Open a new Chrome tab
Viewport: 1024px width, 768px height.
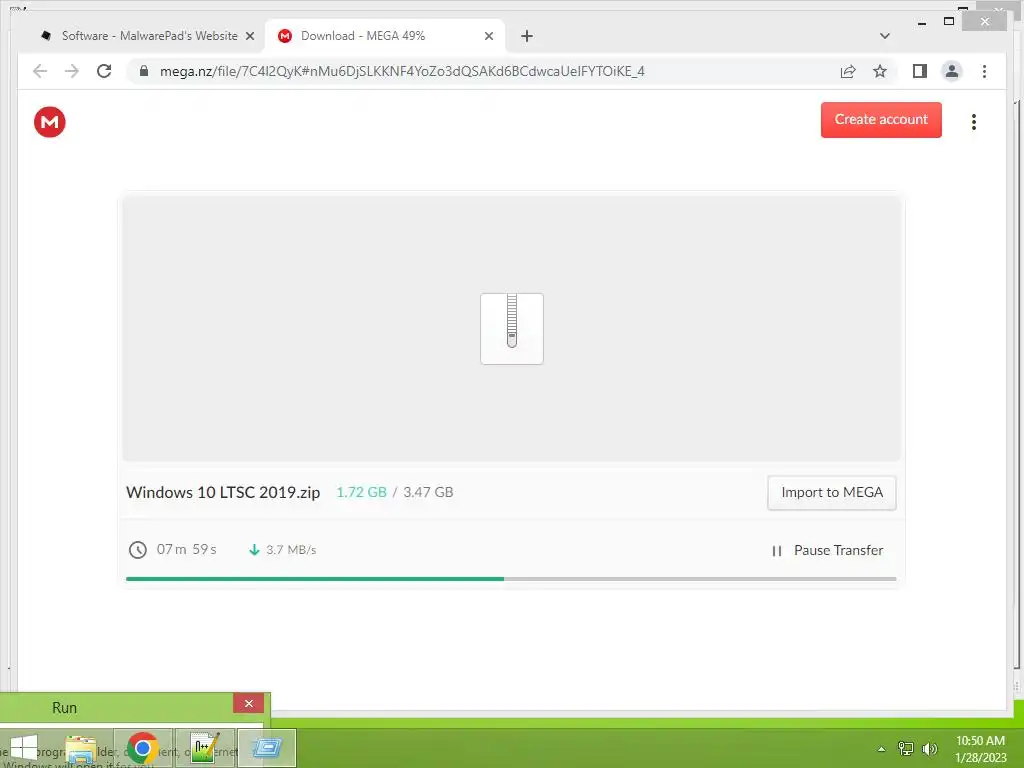(x=527, y=36)
